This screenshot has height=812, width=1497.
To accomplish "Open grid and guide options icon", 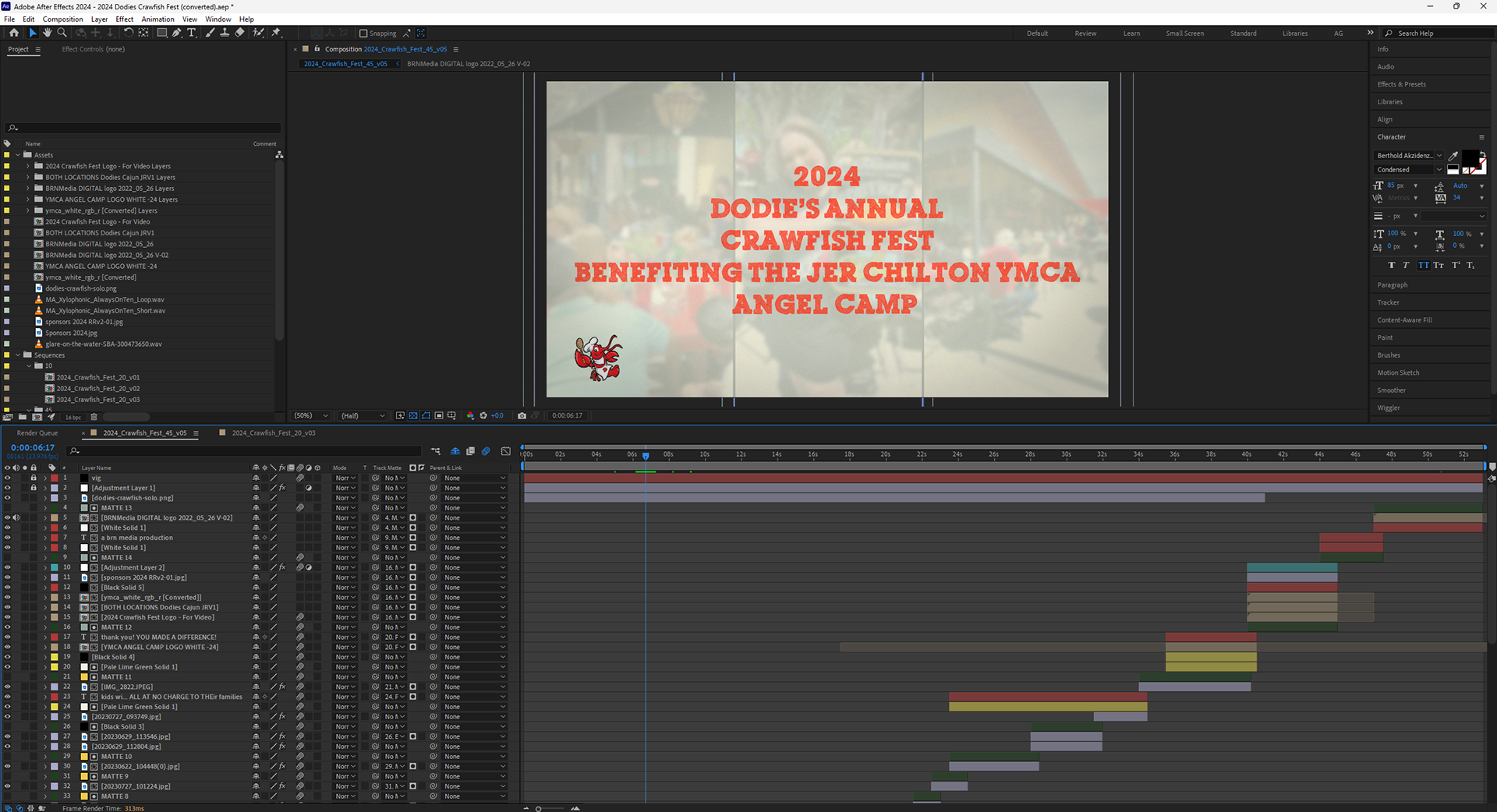I will click(451, 415).
